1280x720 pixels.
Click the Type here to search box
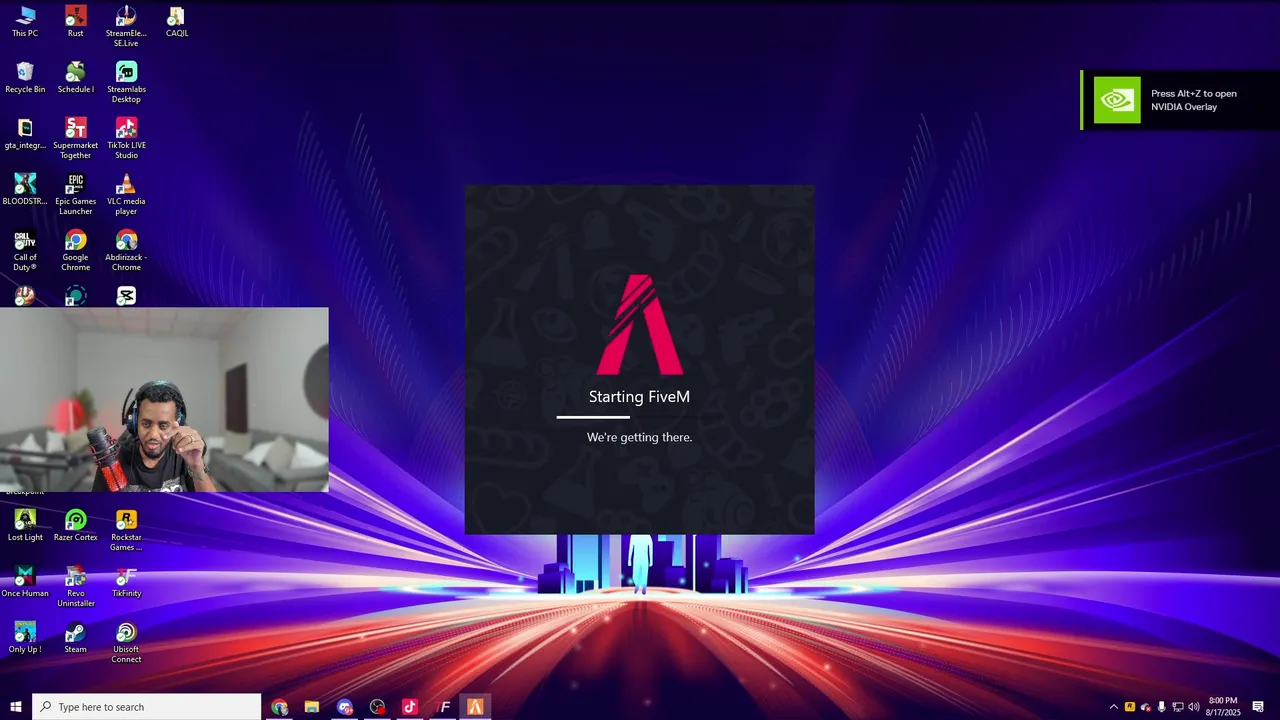147,707
